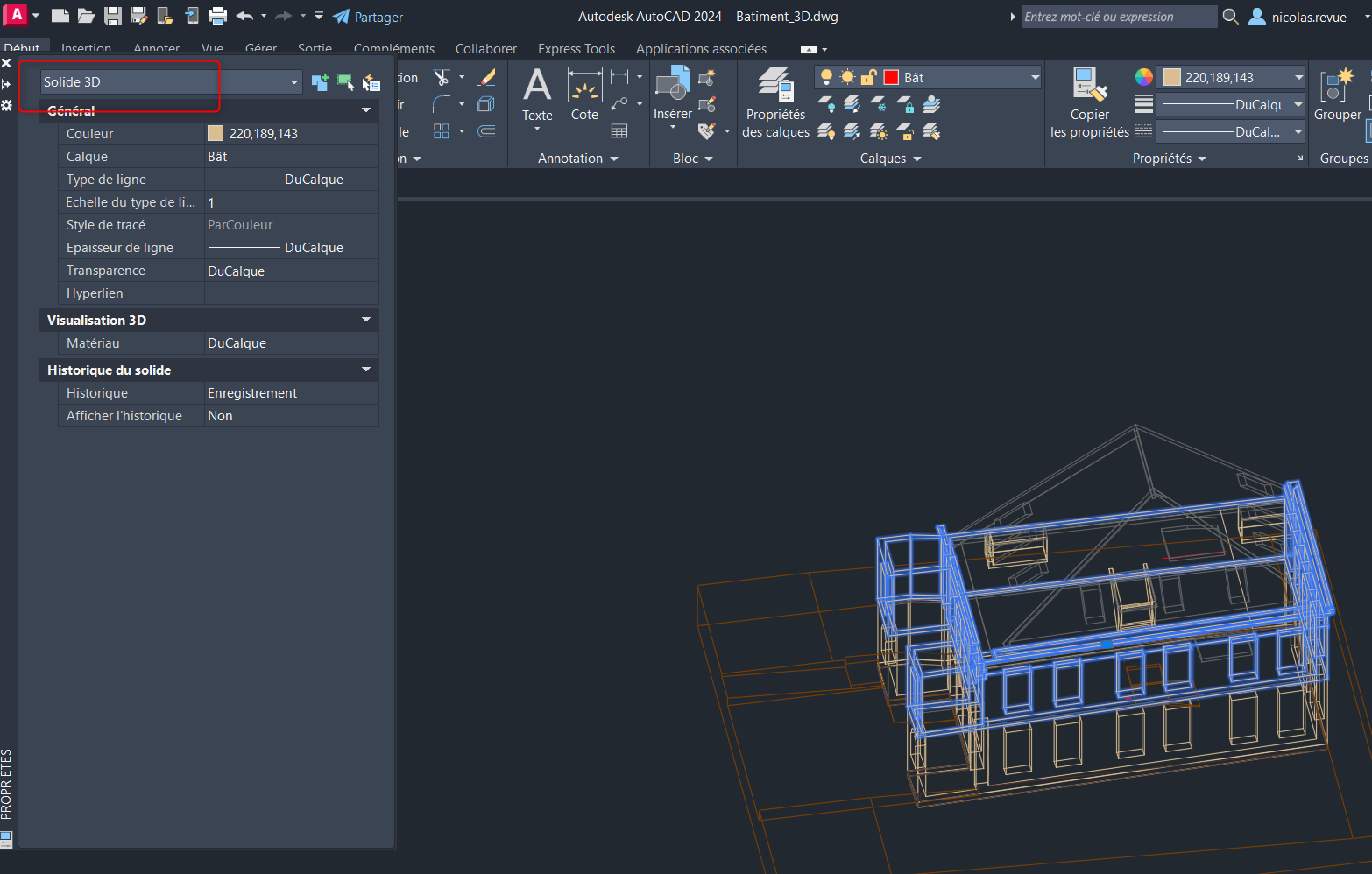This screenshot has width=1372, height=874.
Task: Collapse the Visualisation 3D section
Action: [366, 320]
